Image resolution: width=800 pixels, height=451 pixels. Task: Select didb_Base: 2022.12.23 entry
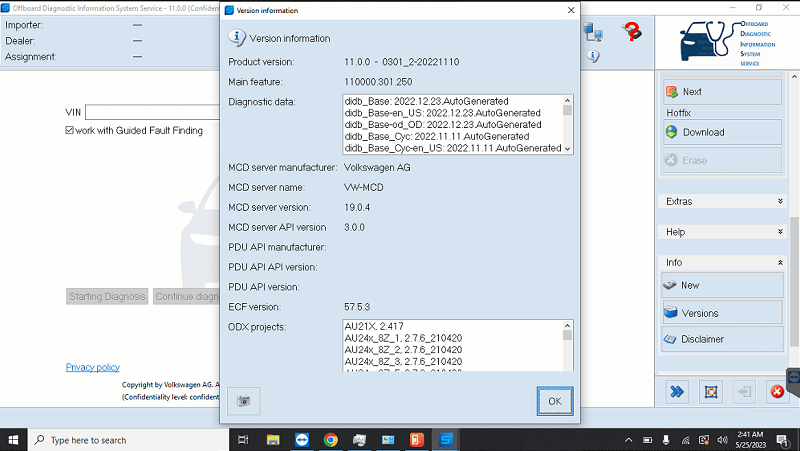pyautogui.click(x=427, y=101)
